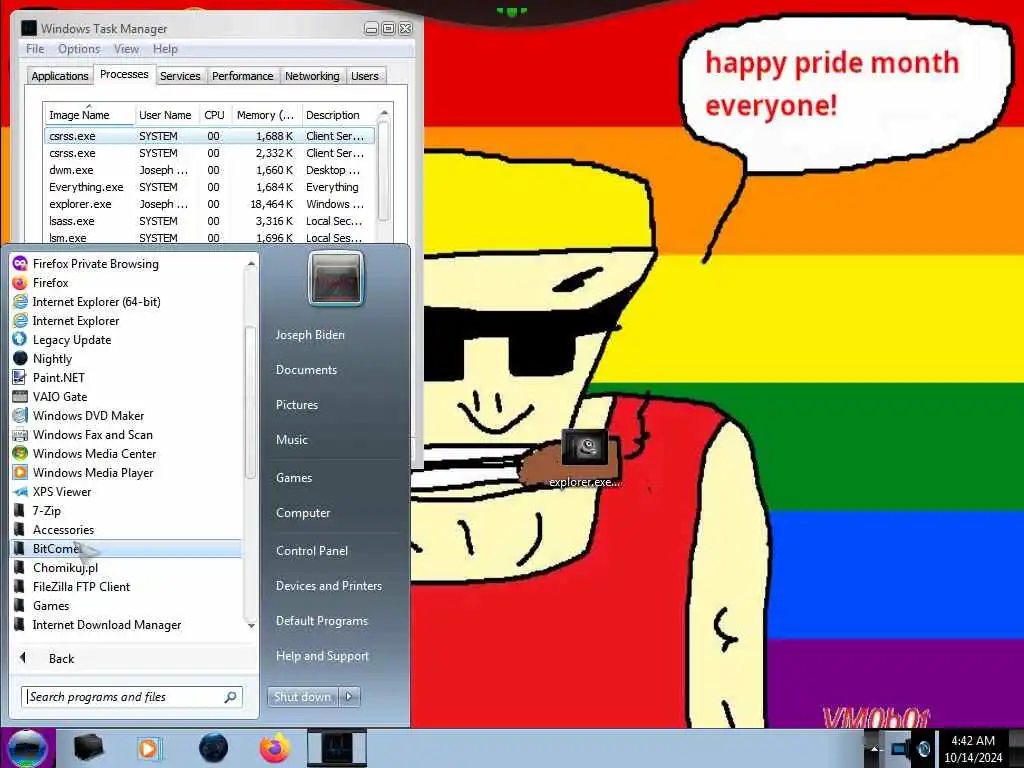This screenshot has width=1024, height=768.
Task: Open Nightly from the taskbar
Action: [x=214, y=748]
